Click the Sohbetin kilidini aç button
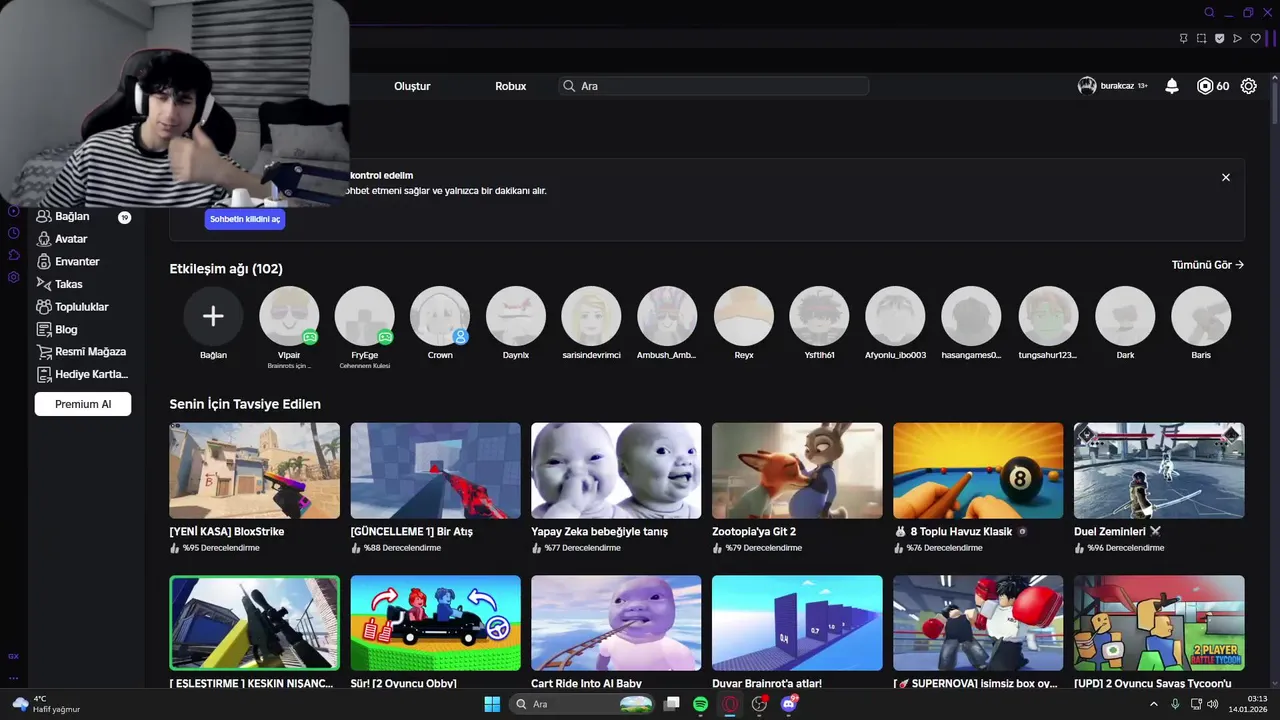Image resolution: width=1280 pixels, height=720 pixels. tap(245, 219)
